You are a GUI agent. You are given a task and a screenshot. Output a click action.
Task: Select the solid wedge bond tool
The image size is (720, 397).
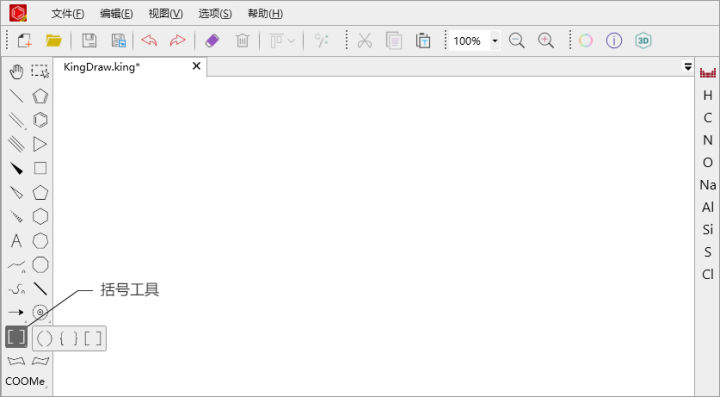pos(17,168)
